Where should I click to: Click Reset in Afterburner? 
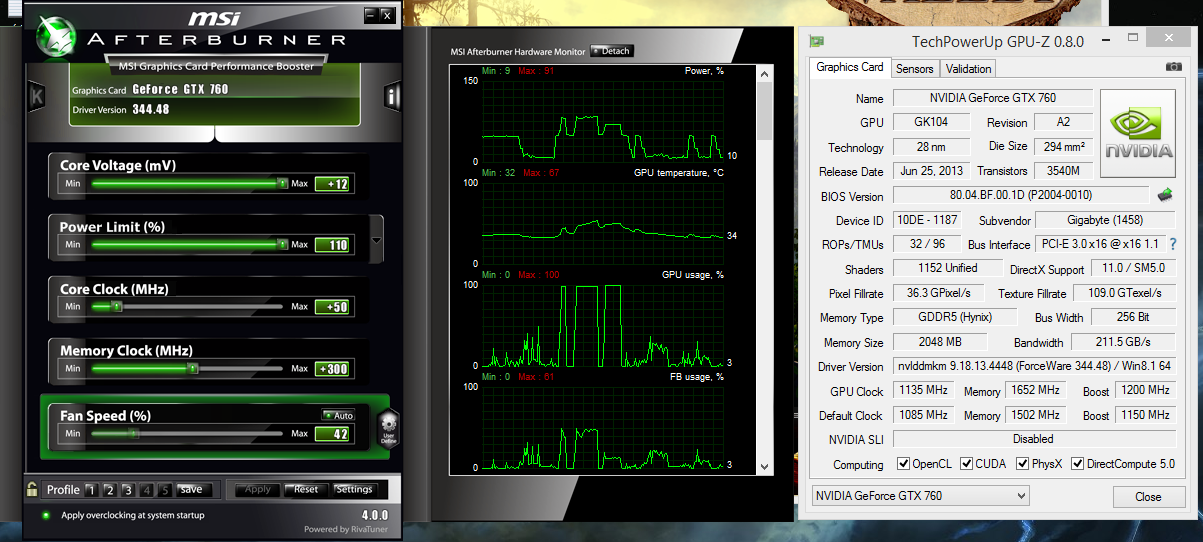click(x=306, y=490)
